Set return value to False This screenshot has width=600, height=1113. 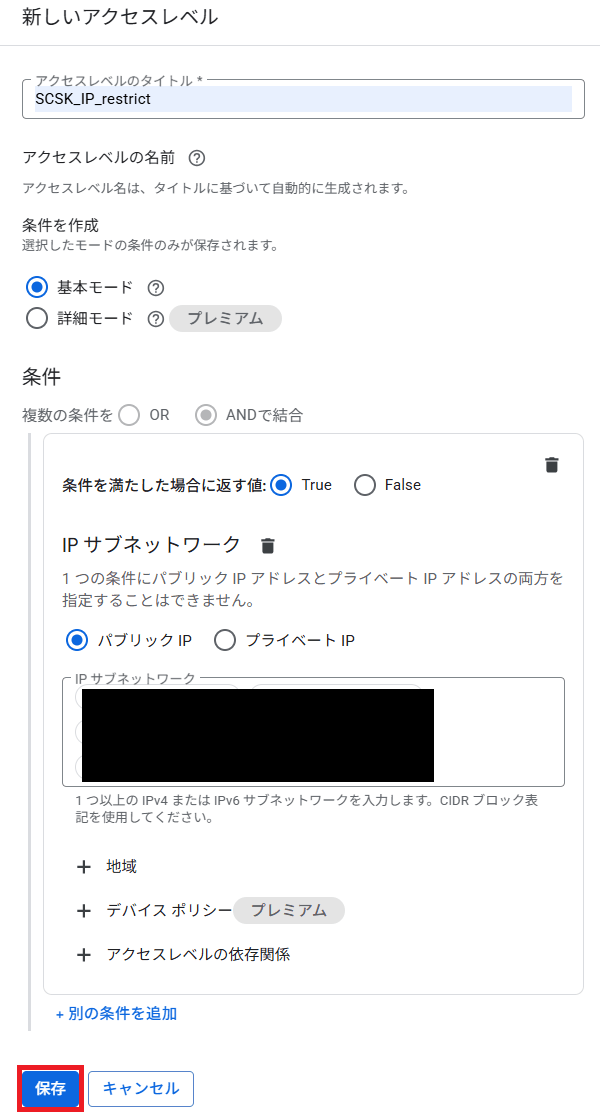(365, 485)
